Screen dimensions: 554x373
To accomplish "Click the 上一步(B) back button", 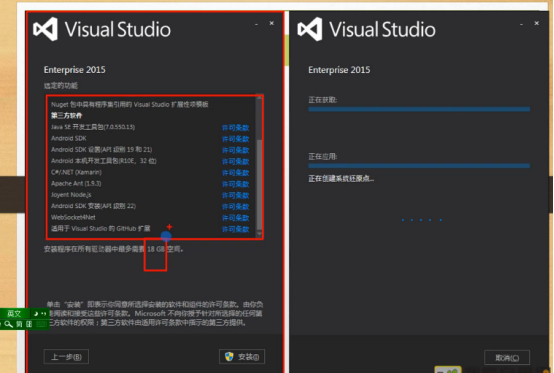I will pyautogui.click(x=66, y=357).
